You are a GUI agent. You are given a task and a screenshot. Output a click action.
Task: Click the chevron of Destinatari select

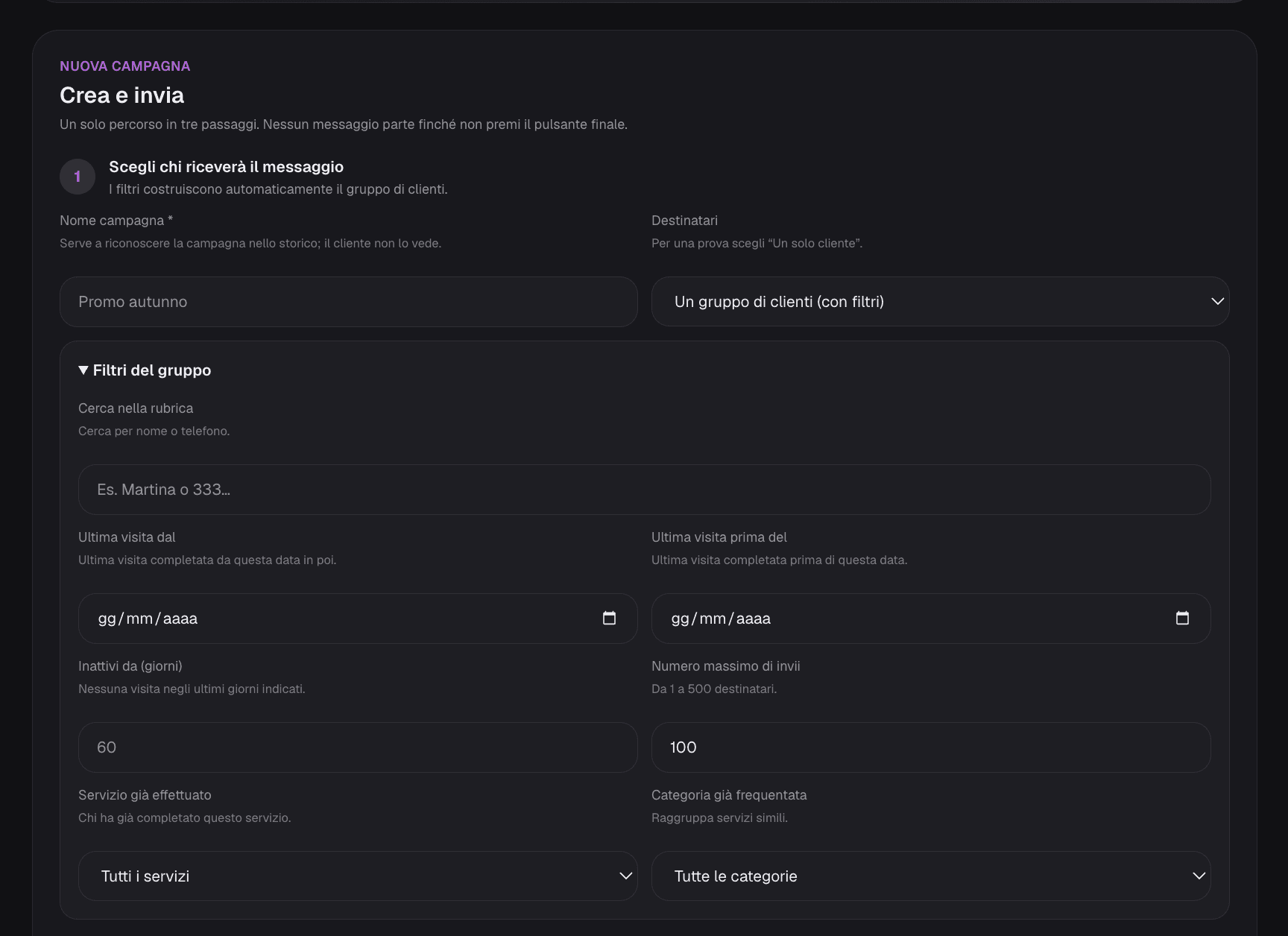1217,301
